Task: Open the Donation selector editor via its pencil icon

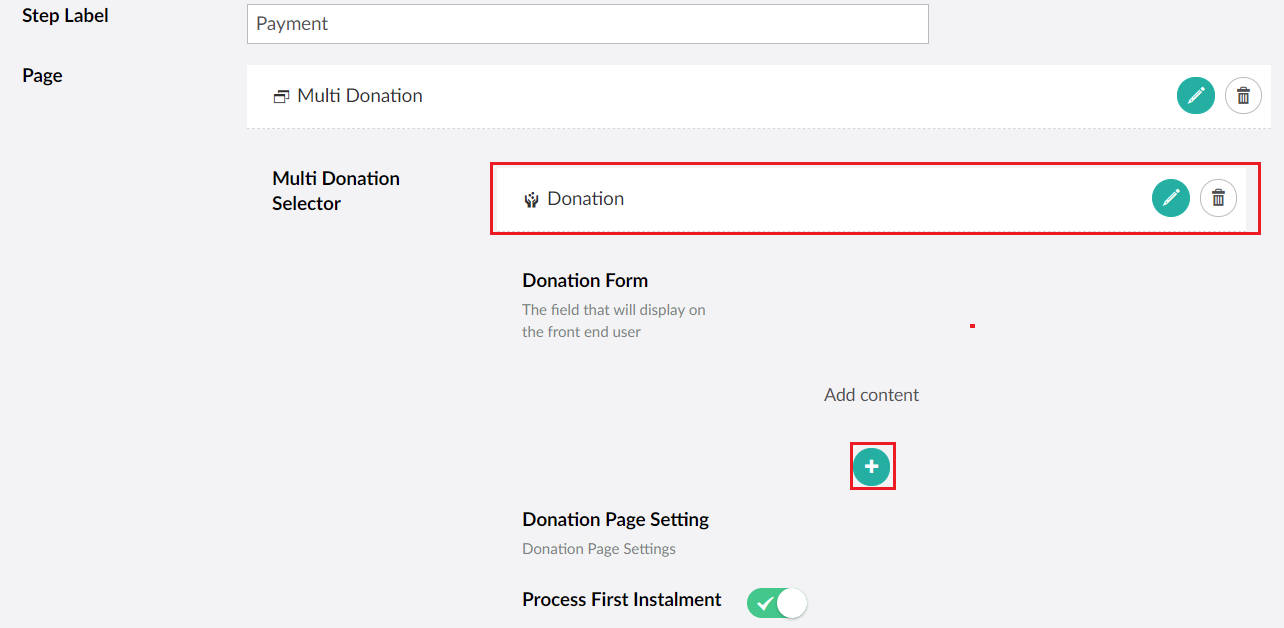Action: [x=1170, y=198]
